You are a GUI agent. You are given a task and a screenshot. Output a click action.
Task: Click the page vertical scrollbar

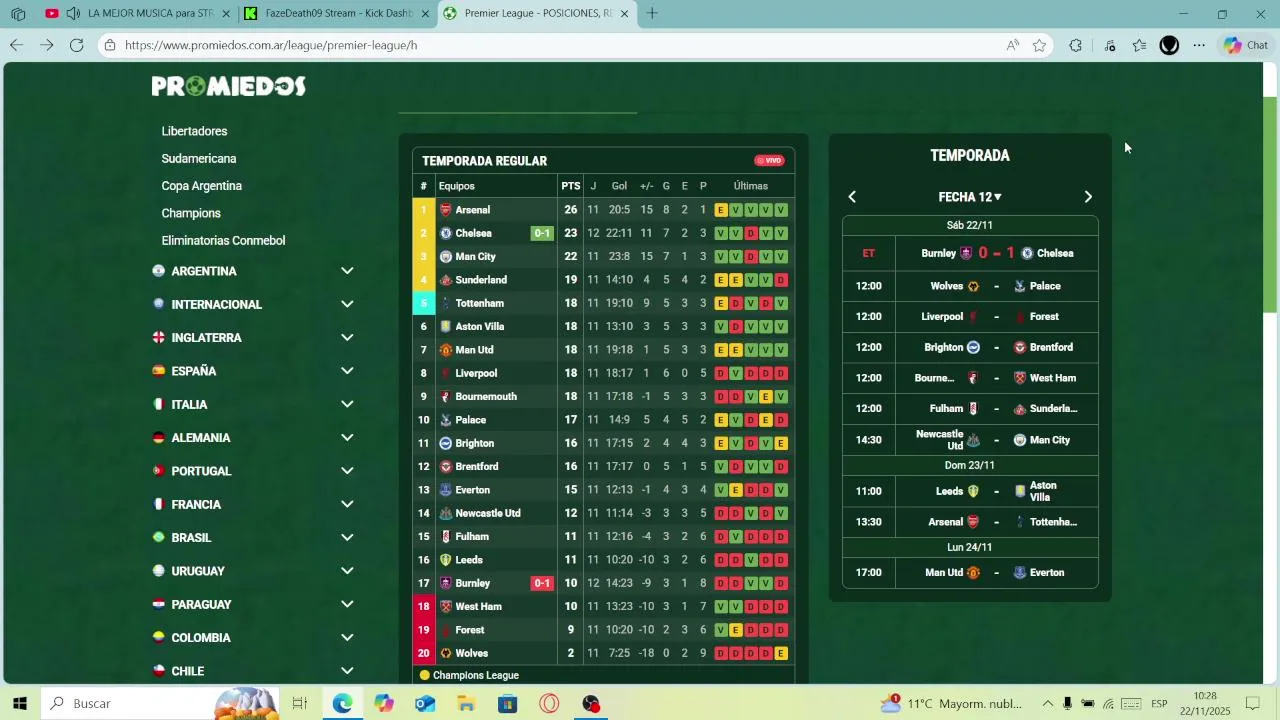click(x=1270, y=205)
